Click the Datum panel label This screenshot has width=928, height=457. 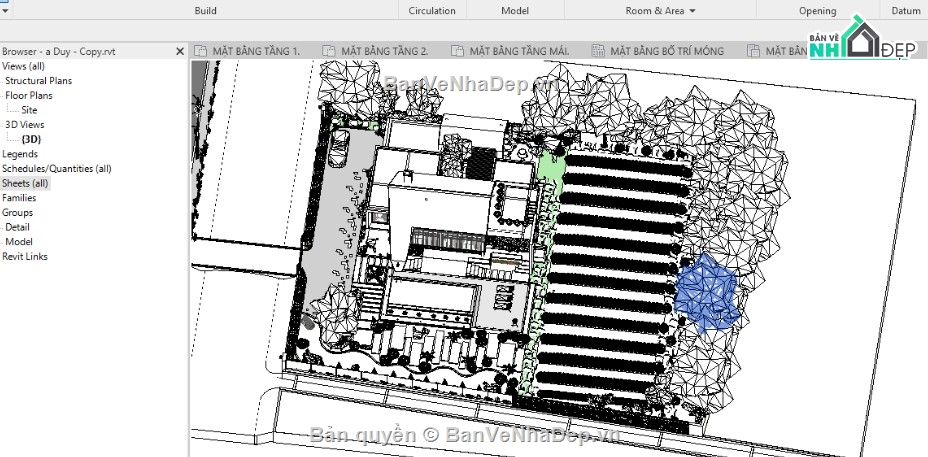click(x=906, y=11)
